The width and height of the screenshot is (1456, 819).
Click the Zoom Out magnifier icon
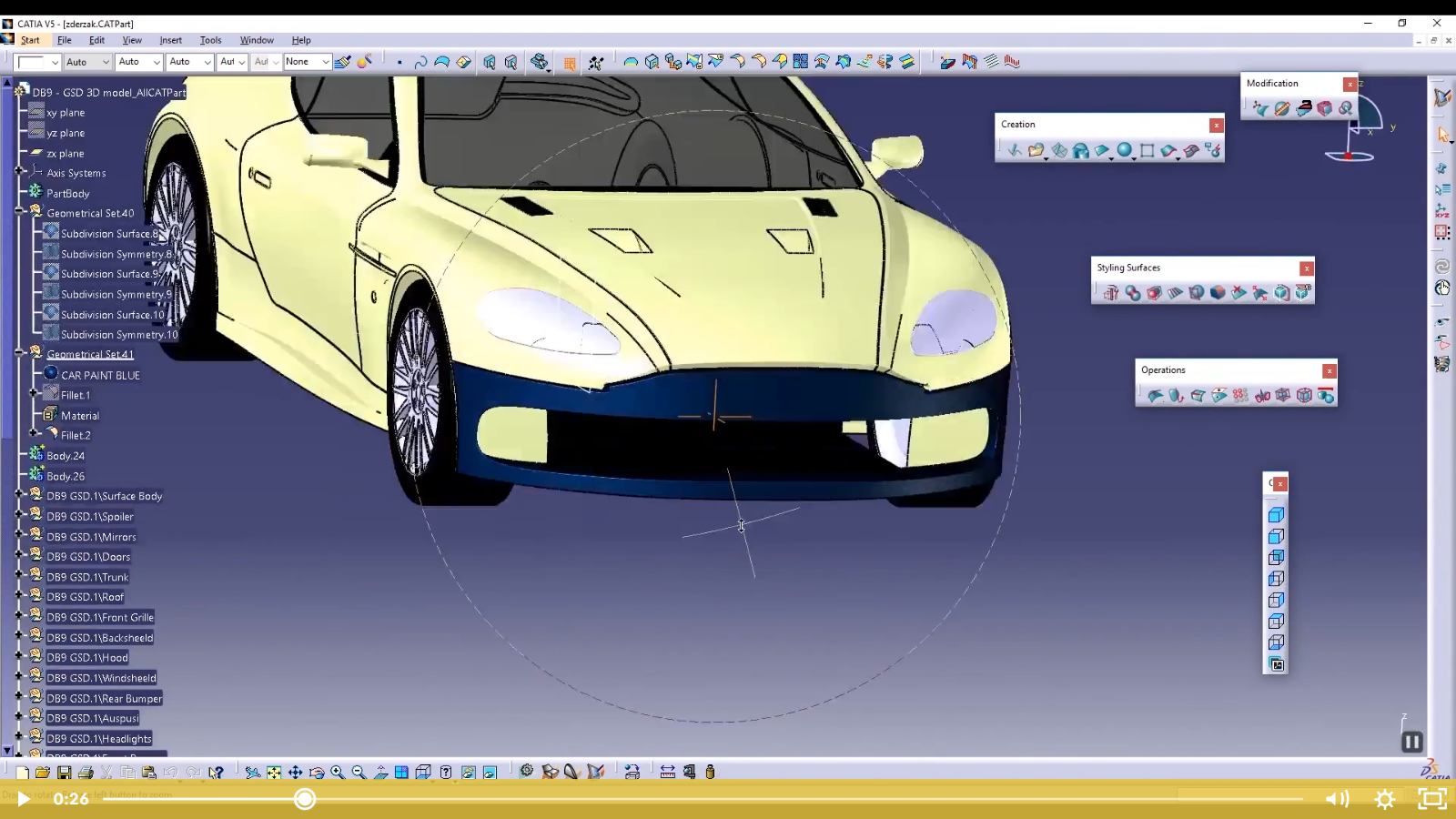click(x=359, y=773)
